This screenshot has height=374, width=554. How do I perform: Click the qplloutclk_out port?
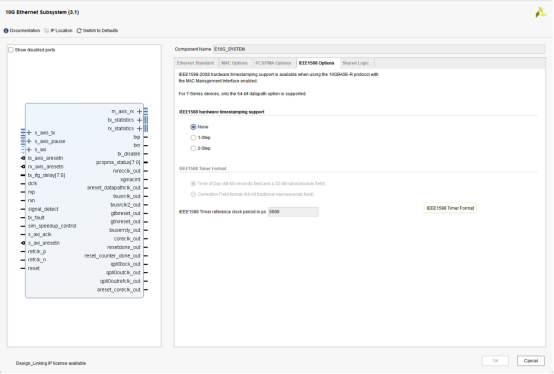click(123, 273)
